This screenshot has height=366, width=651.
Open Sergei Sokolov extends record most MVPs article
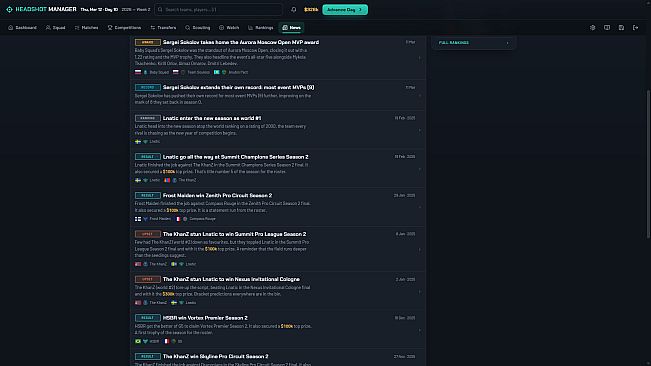238,88
